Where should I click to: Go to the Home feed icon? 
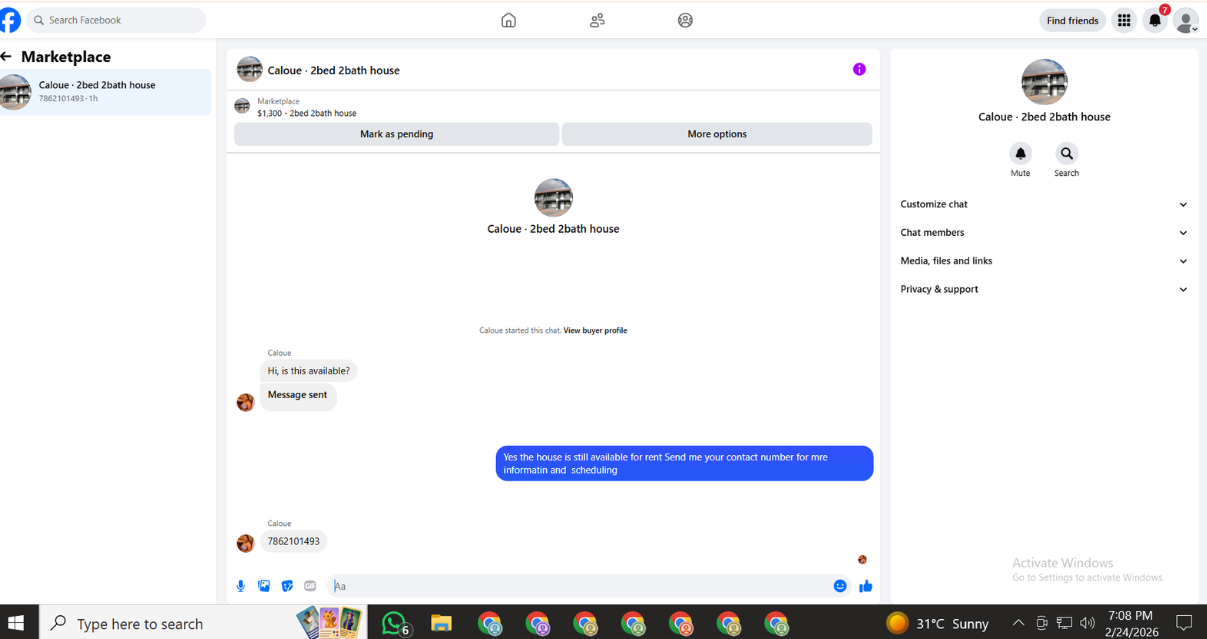(509, 20)
